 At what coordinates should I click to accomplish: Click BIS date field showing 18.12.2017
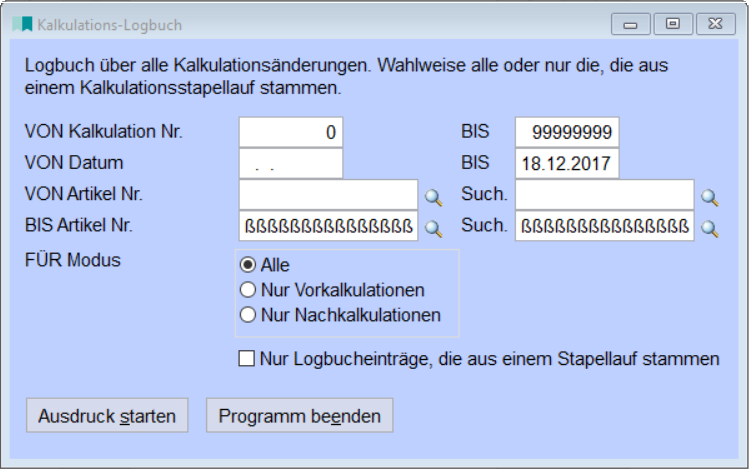(x=567, y=163)
